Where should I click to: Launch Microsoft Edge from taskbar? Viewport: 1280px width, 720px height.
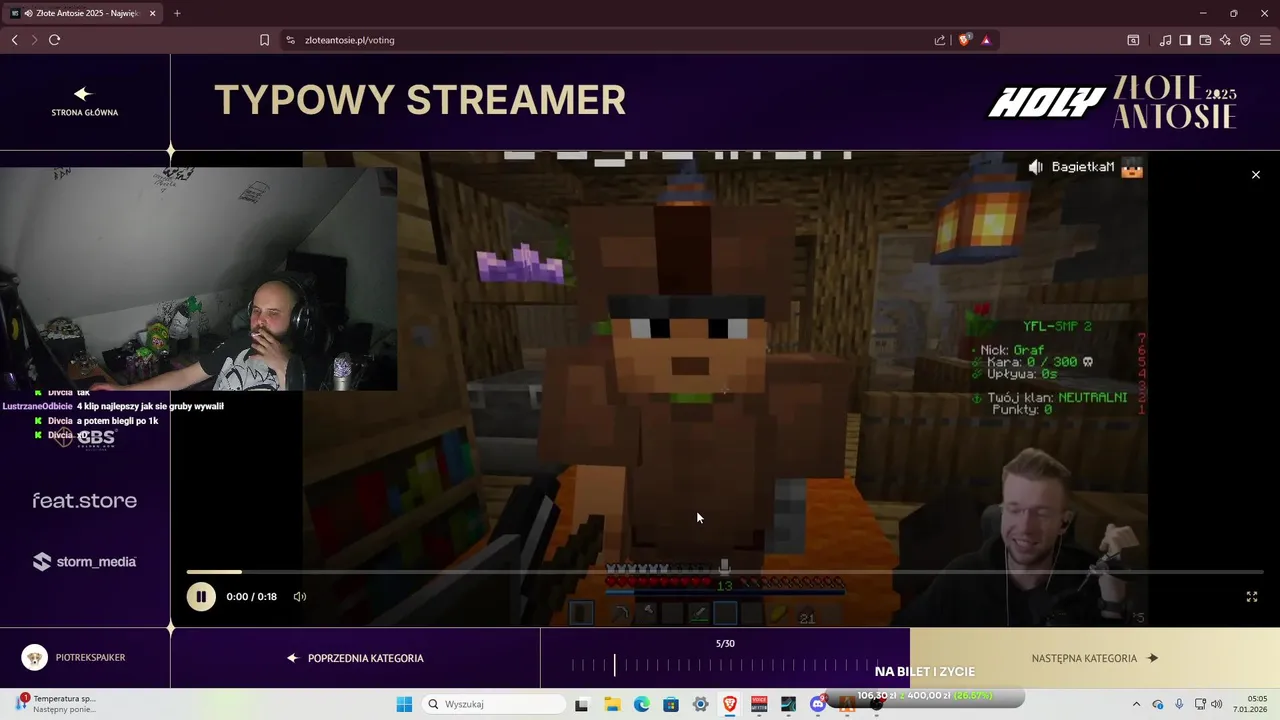(641, 704)
